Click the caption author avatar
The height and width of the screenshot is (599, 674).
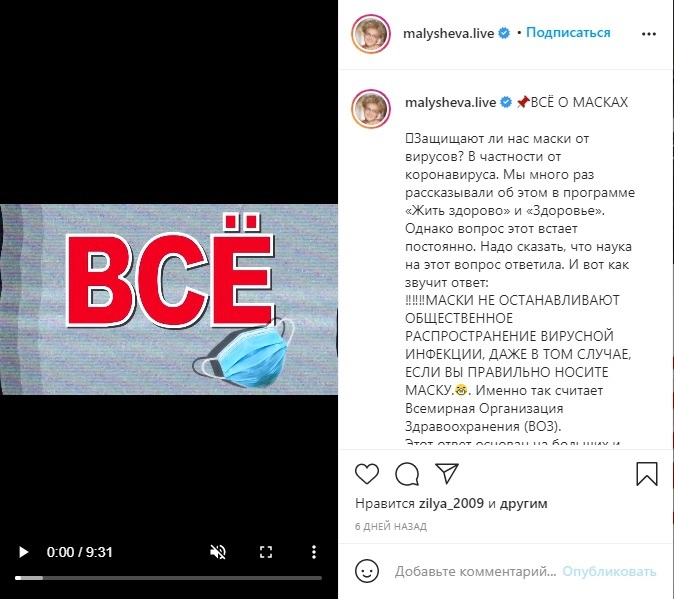click(371, 109)
